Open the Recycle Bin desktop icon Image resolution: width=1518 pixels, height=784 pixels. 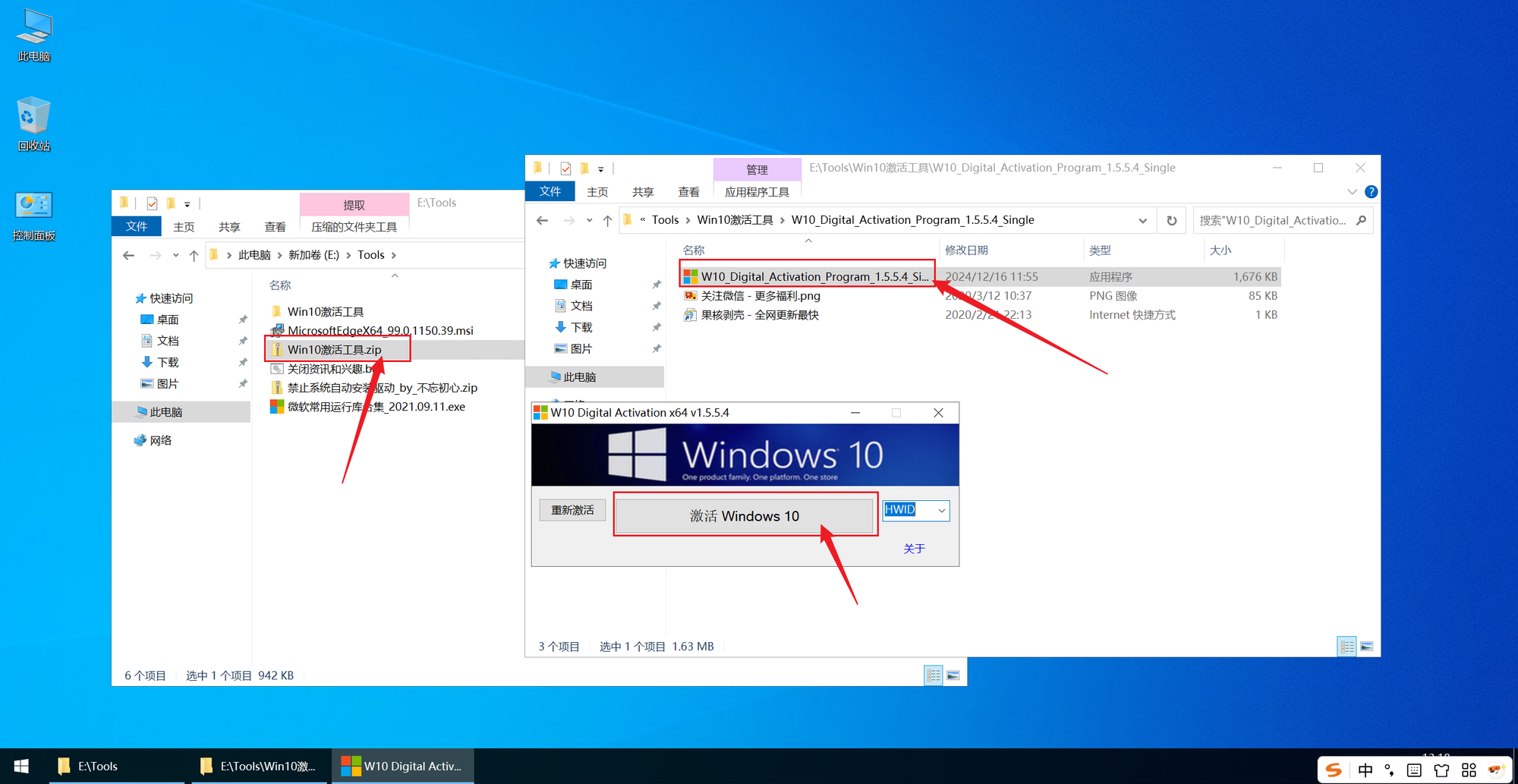tap(33, 123)
